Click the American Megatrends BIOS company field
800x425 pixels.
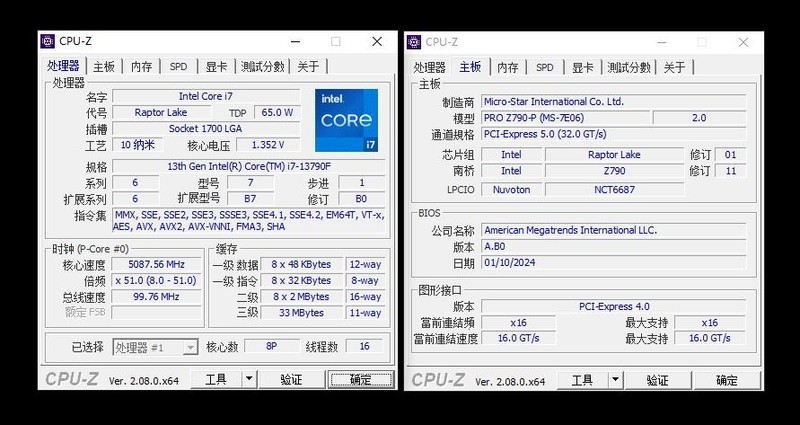tap(614, 230)
